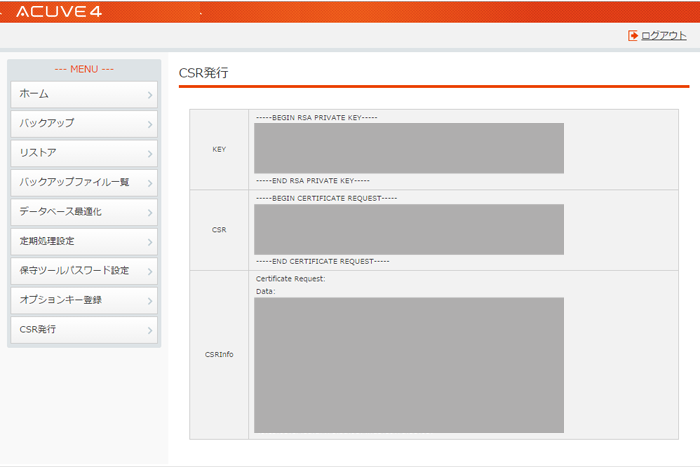The image size is (700, 467).
Task: Select the リストア menu entry
Action: [x=84, y=153]
